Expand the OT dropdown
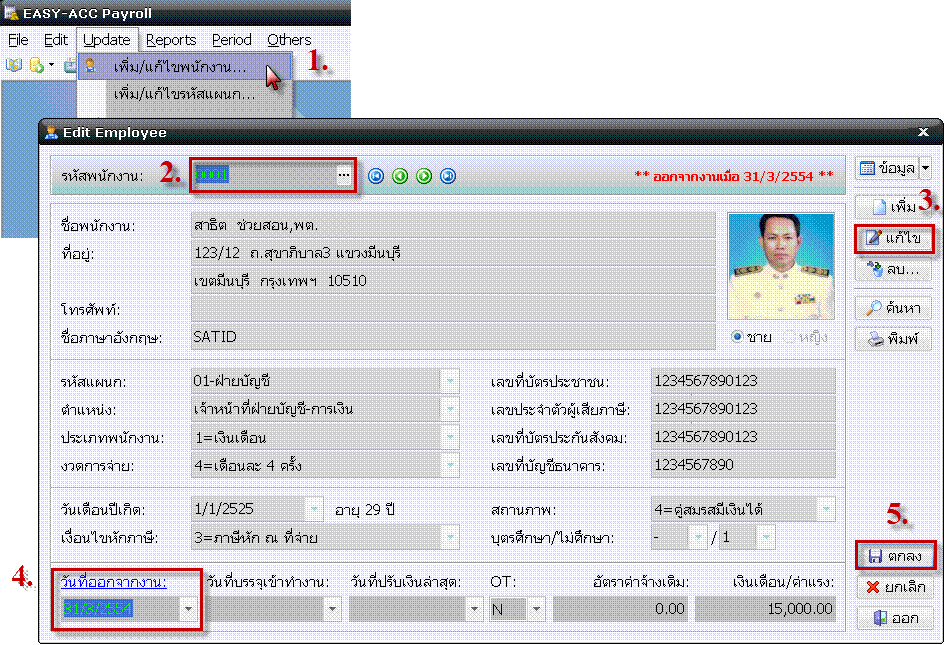 tap(536, 608)
